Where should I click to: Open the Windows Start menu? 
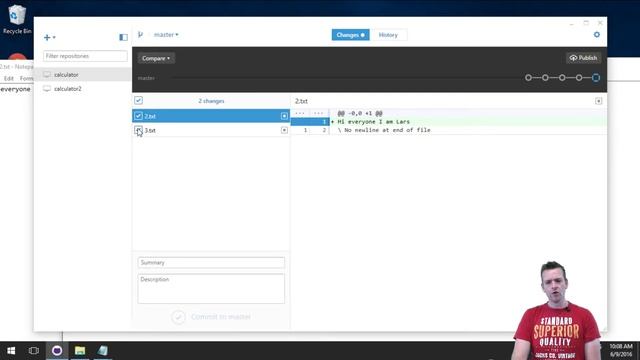coord(11,351)
